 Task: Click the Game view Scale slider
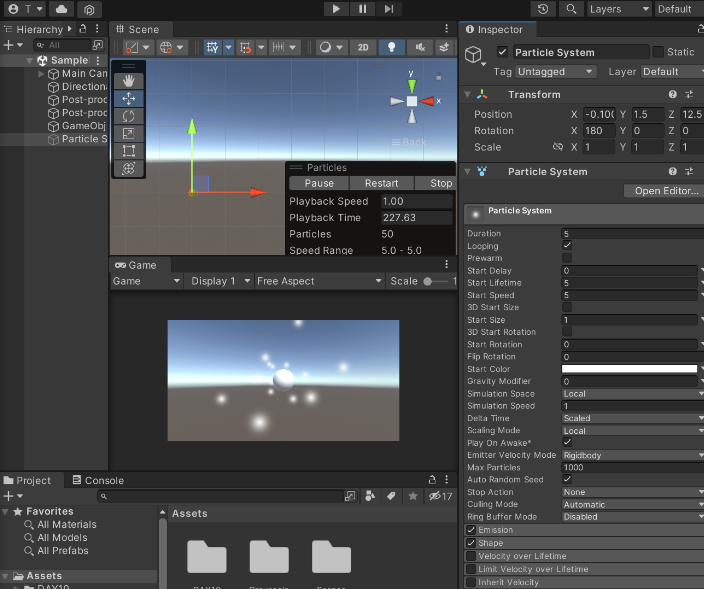pyautogui.click(x=436, y=281)
